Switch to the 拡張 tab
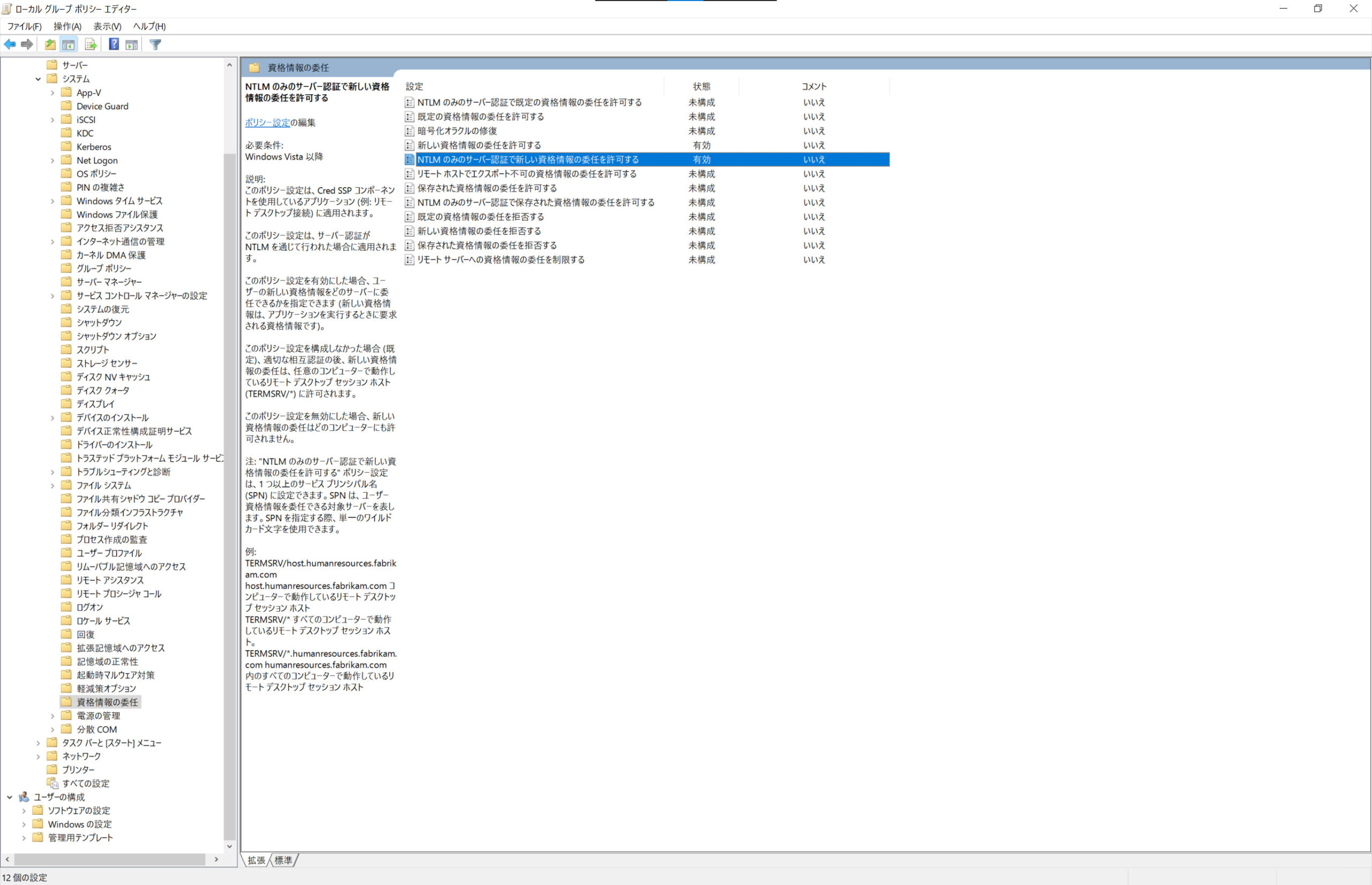Viewport: 1372px width, 885px height. [256, 860]
